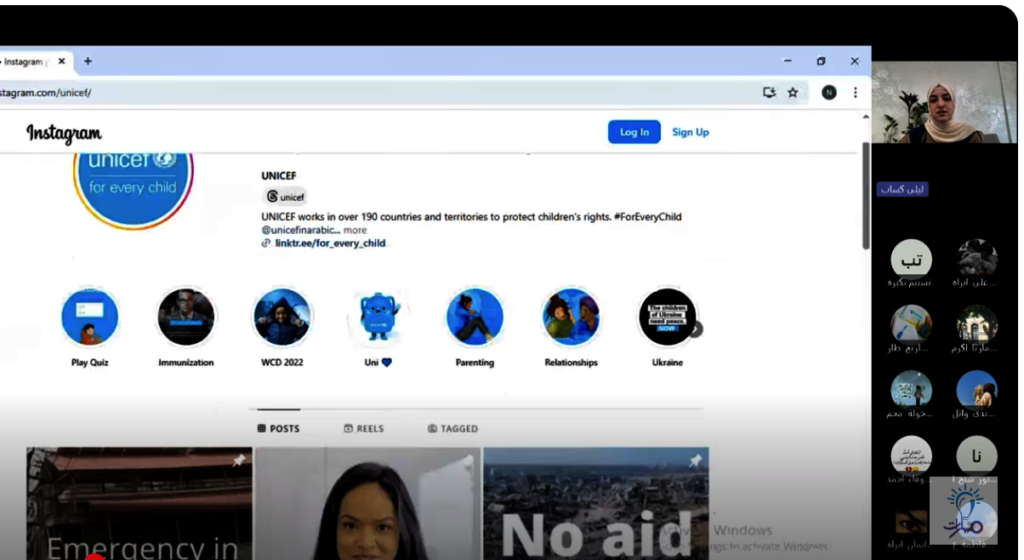1024x560 pixels.
Task: Close the Instagram browser tab
Action: point(61,61)
